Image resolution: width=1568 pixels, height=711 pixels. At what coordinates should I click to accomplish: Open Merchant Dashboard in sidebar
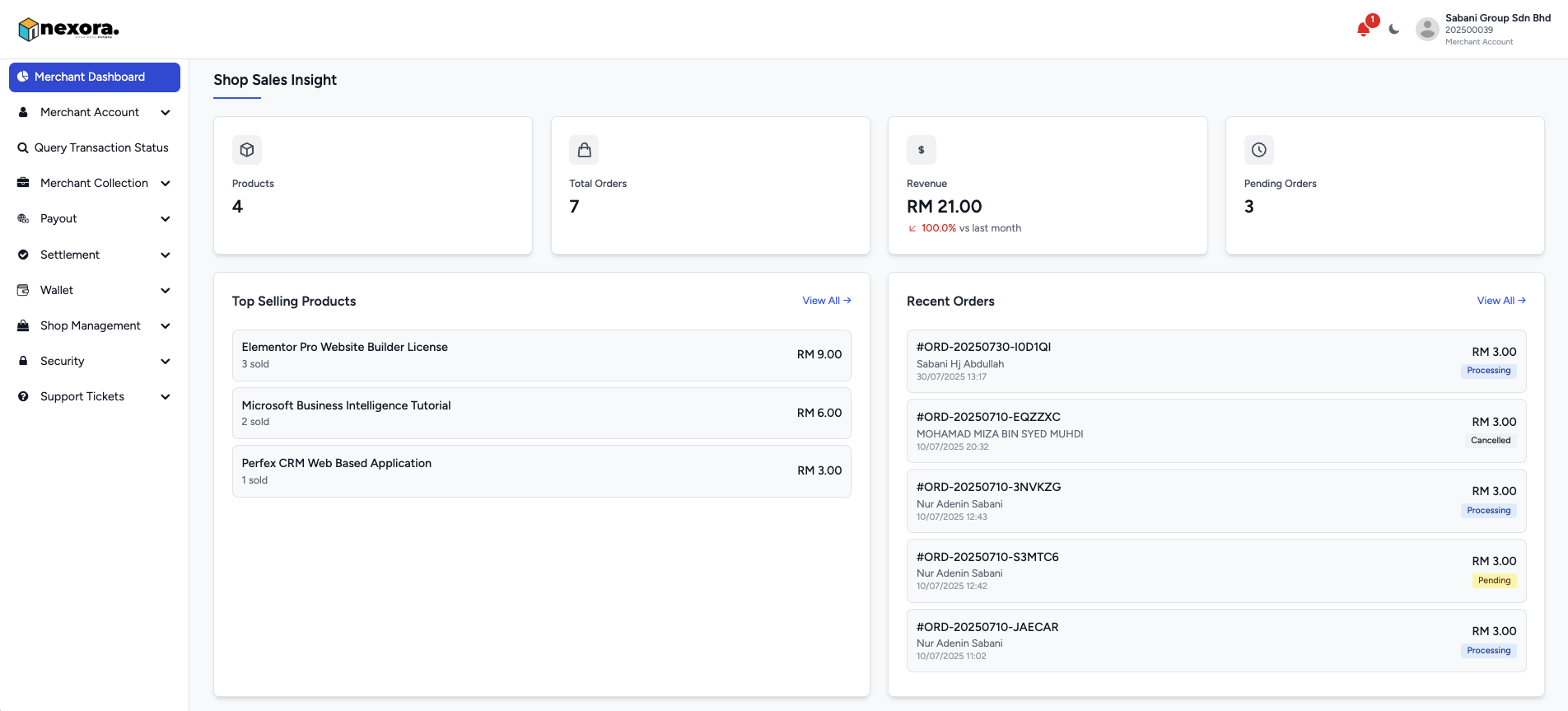[95, 77]
